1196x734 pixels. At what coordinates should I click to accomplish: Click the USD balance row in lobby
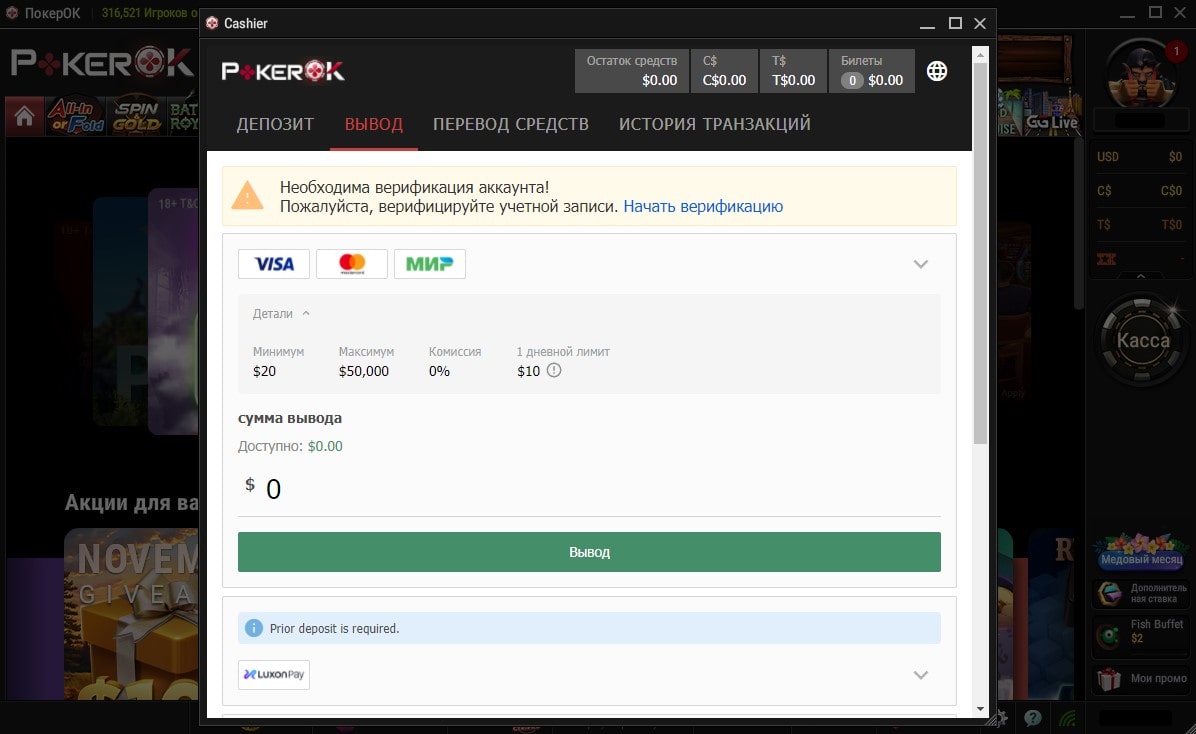1140,156
